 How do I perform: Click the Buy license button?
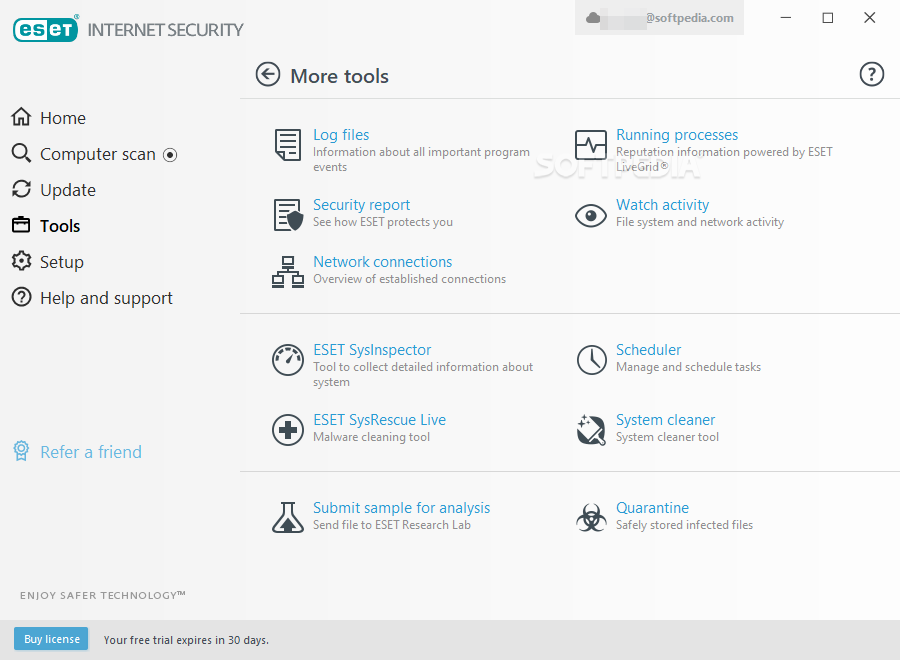51,639
